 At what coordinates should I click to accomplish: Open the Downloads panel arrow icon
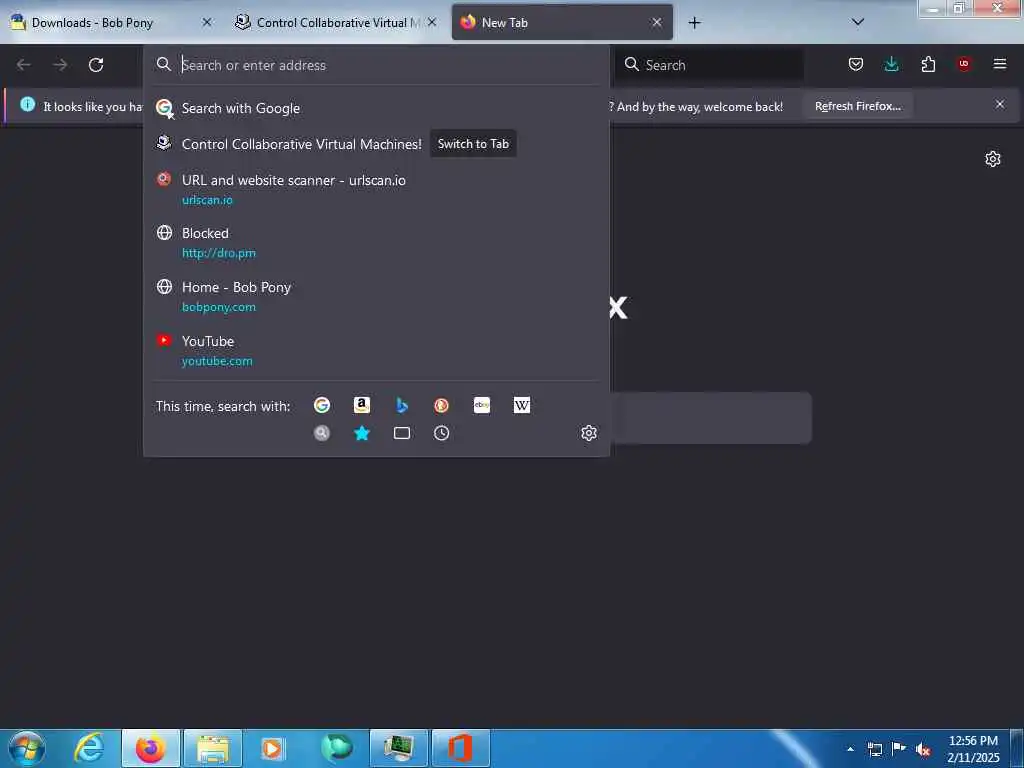891,64
